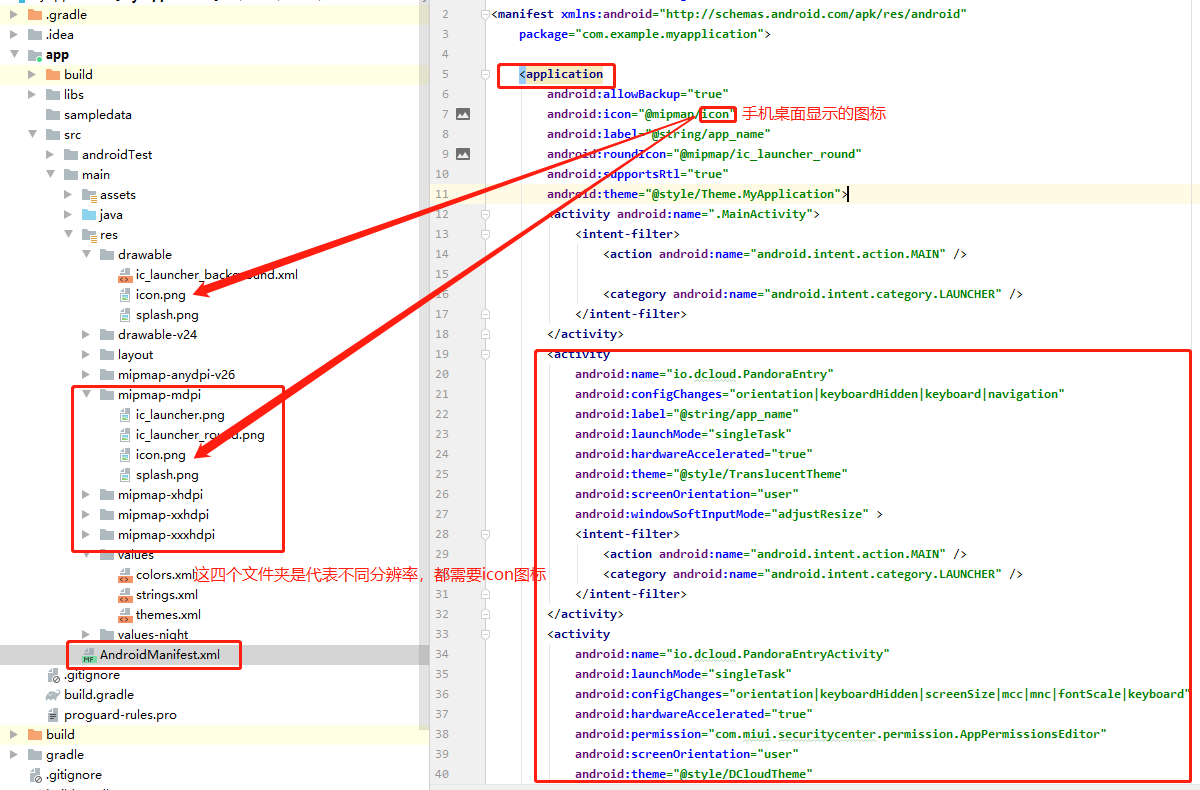Click the ic_launcher_background.xml file icon
The height and width of the screenshot is (790, 1200).
125,275
